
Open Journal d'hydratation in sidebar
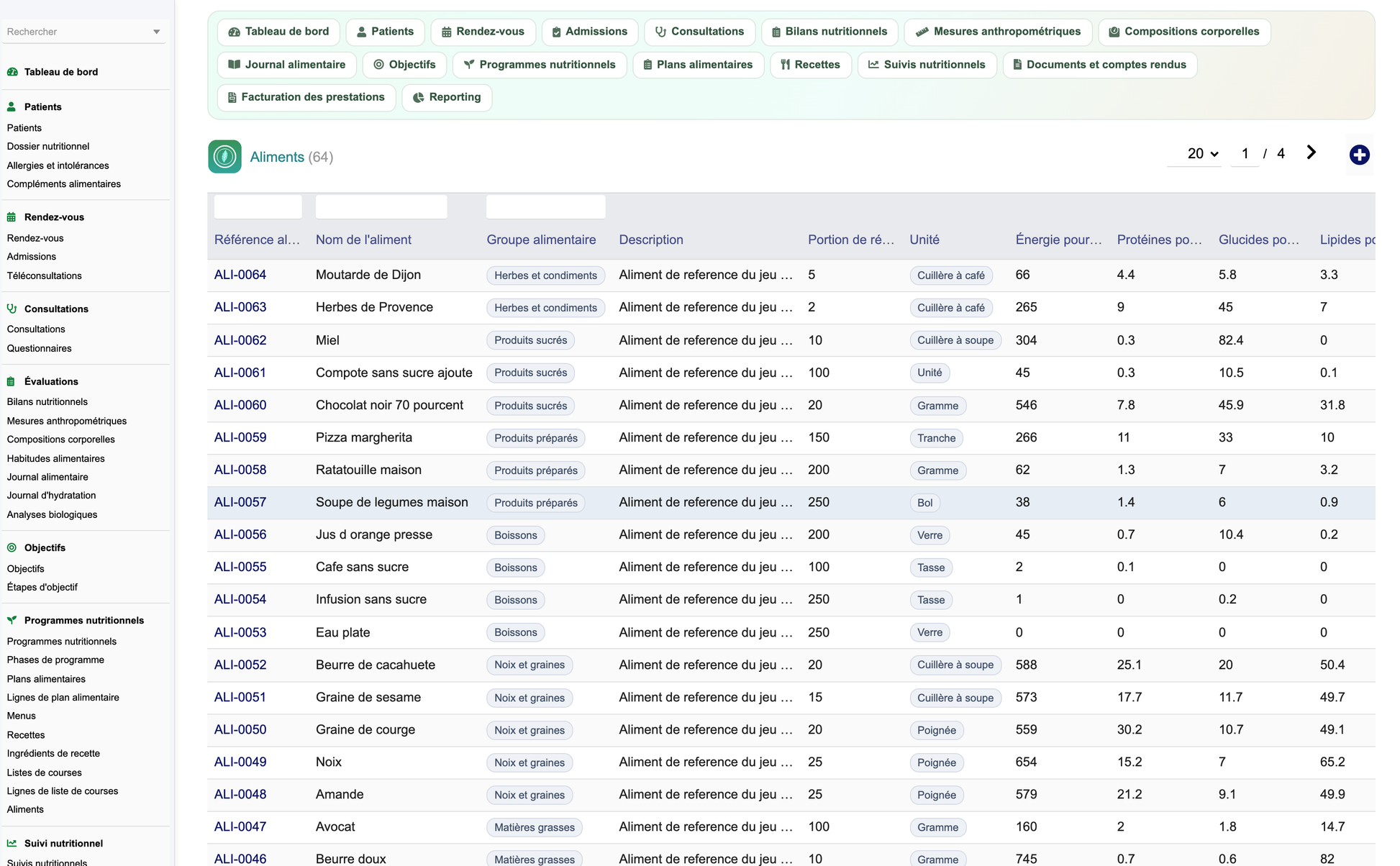[x=51, y=496]
